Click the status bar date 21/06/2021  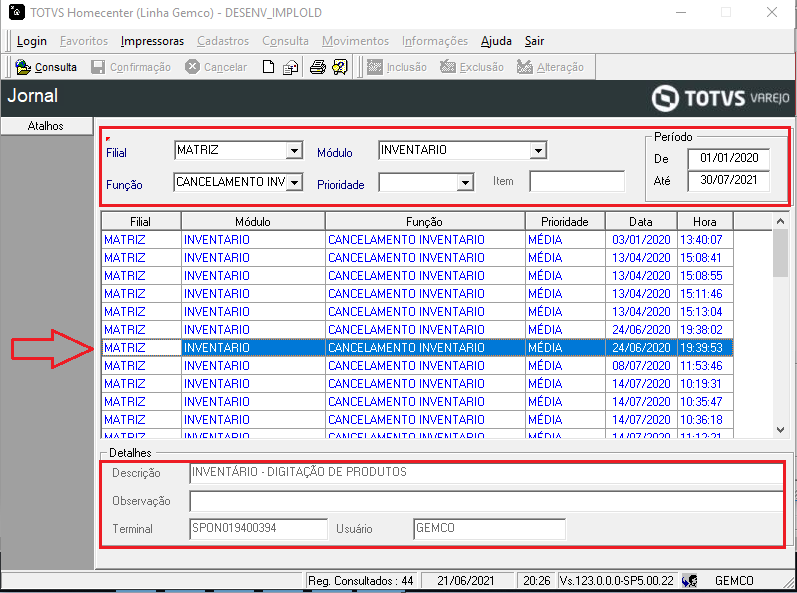tap(466, 580)
